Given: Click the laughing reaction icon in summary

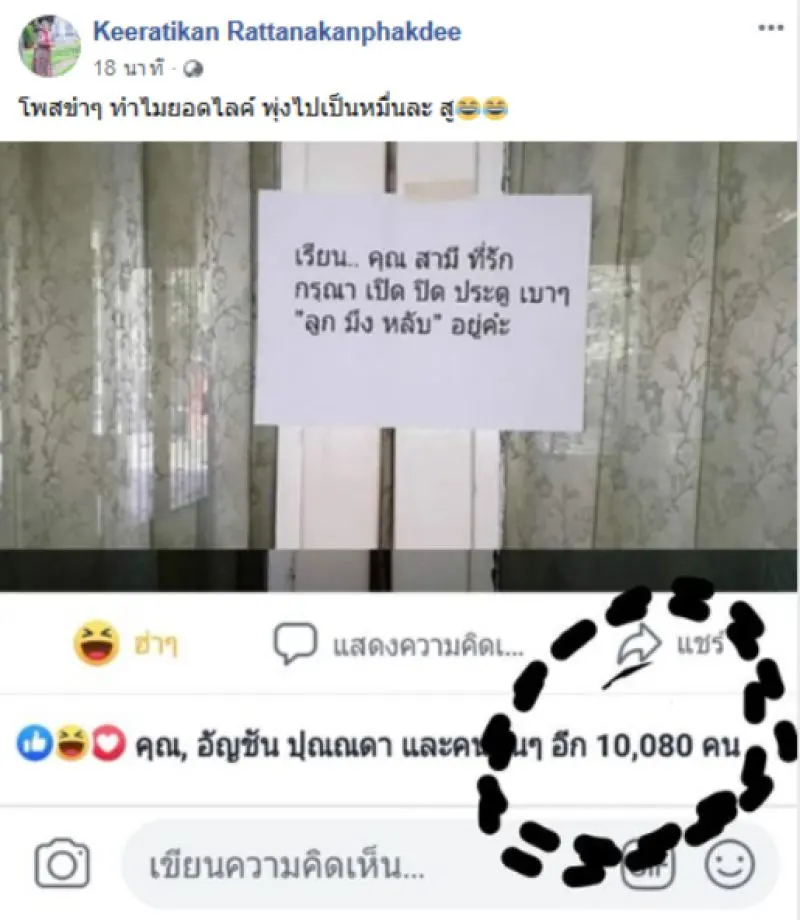Looking at the screenshot, I should (x=71, y=743).
